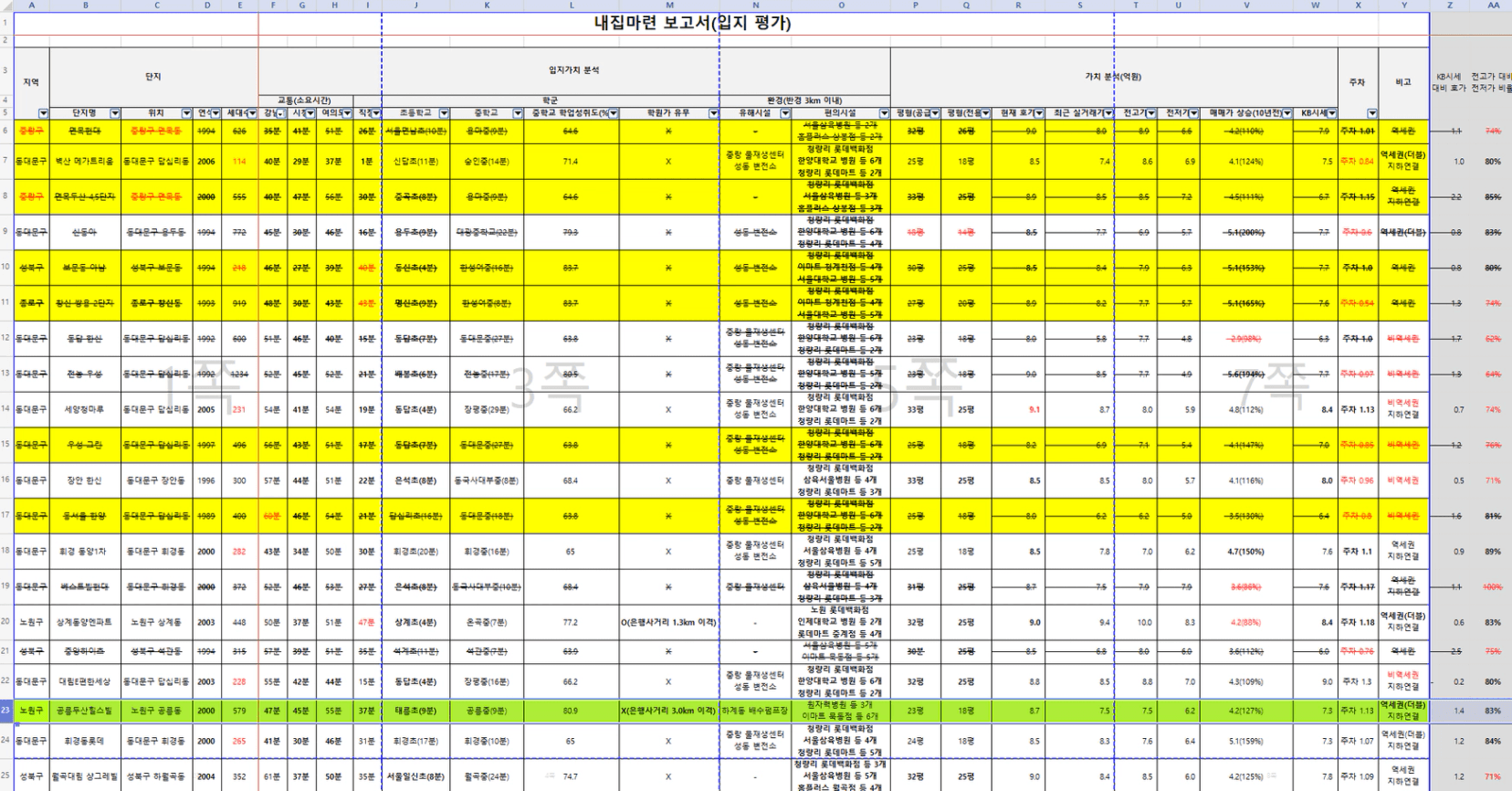Select the 가치 분석(억원) section header cell
Screen dimensions: 1512x791
1113,77
